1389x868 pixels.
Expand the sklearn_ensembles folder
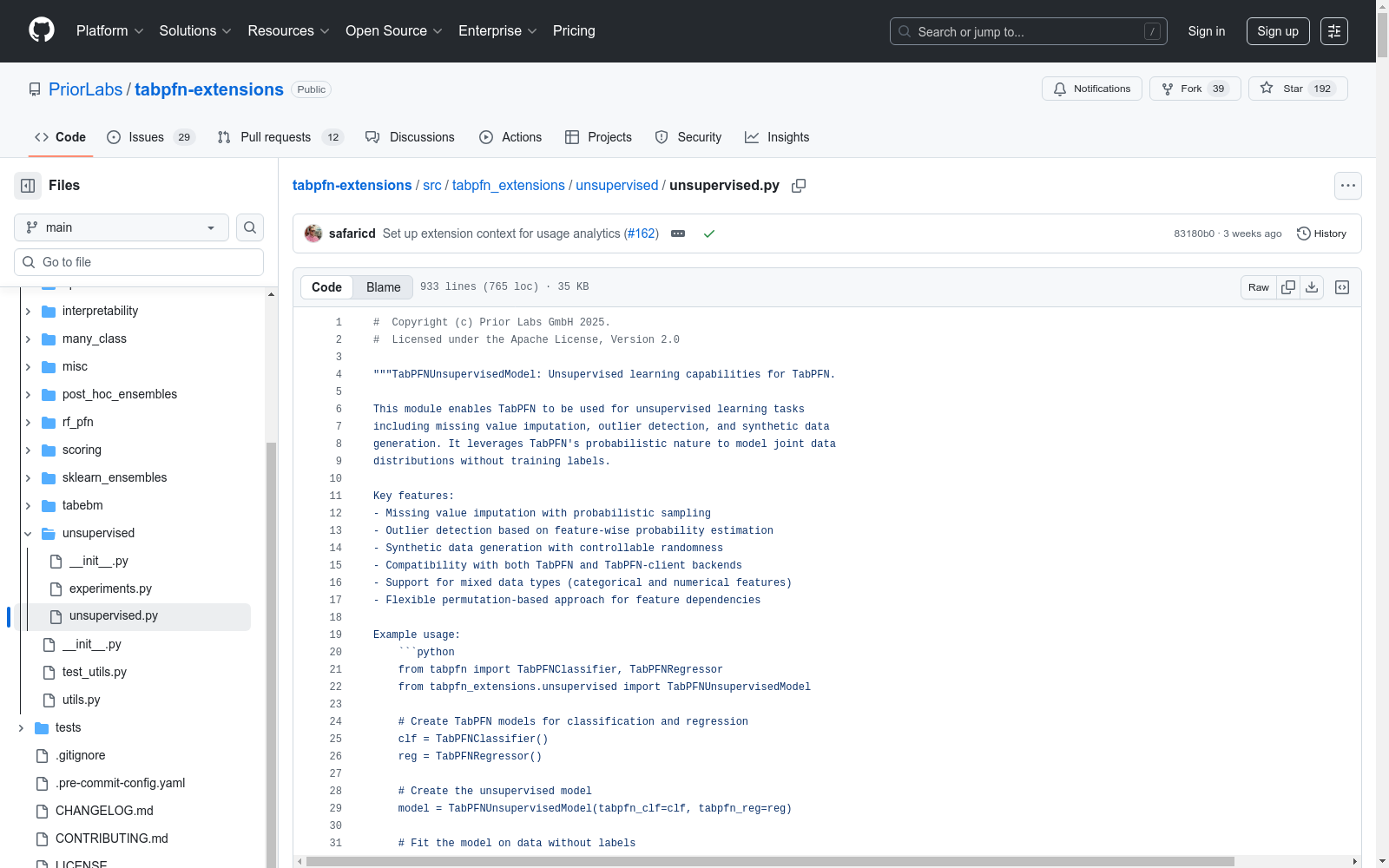point(28,477)
